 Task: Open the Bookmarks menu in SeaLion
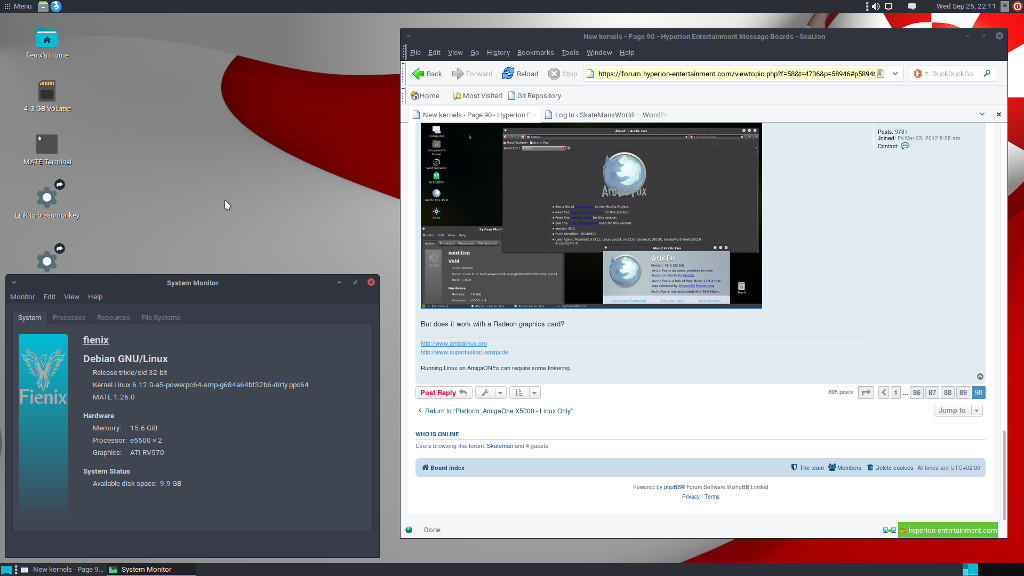(535, 53)
